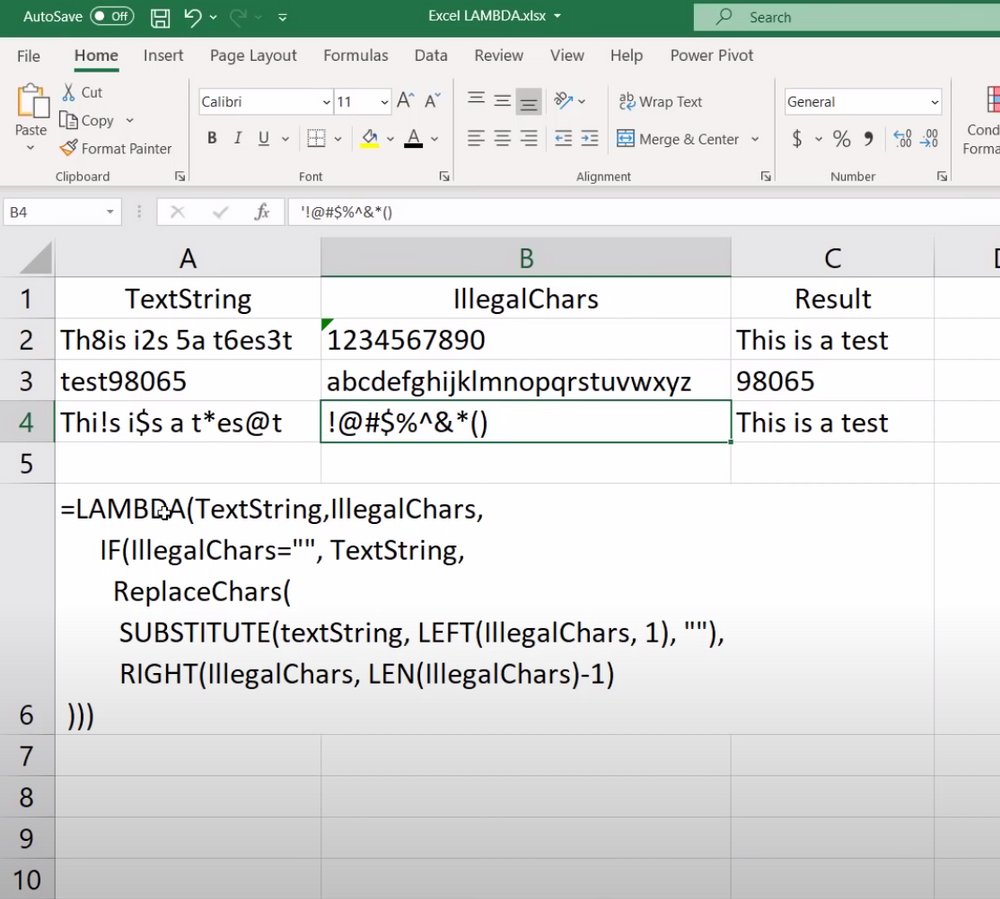Click the formula bar showing '!@#$%^&*()
This screenshot has height=899, width=1000.
[x=644, y=212]
